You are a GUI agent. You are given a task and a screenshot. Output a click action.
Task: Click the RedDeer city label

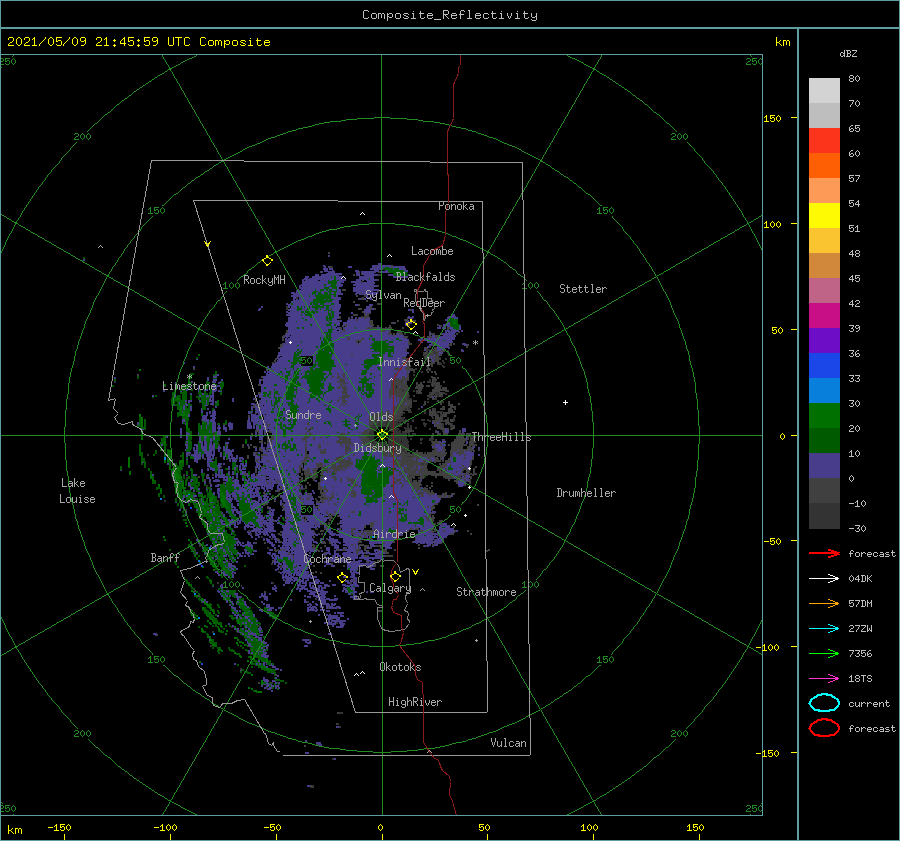coord(424,303)
